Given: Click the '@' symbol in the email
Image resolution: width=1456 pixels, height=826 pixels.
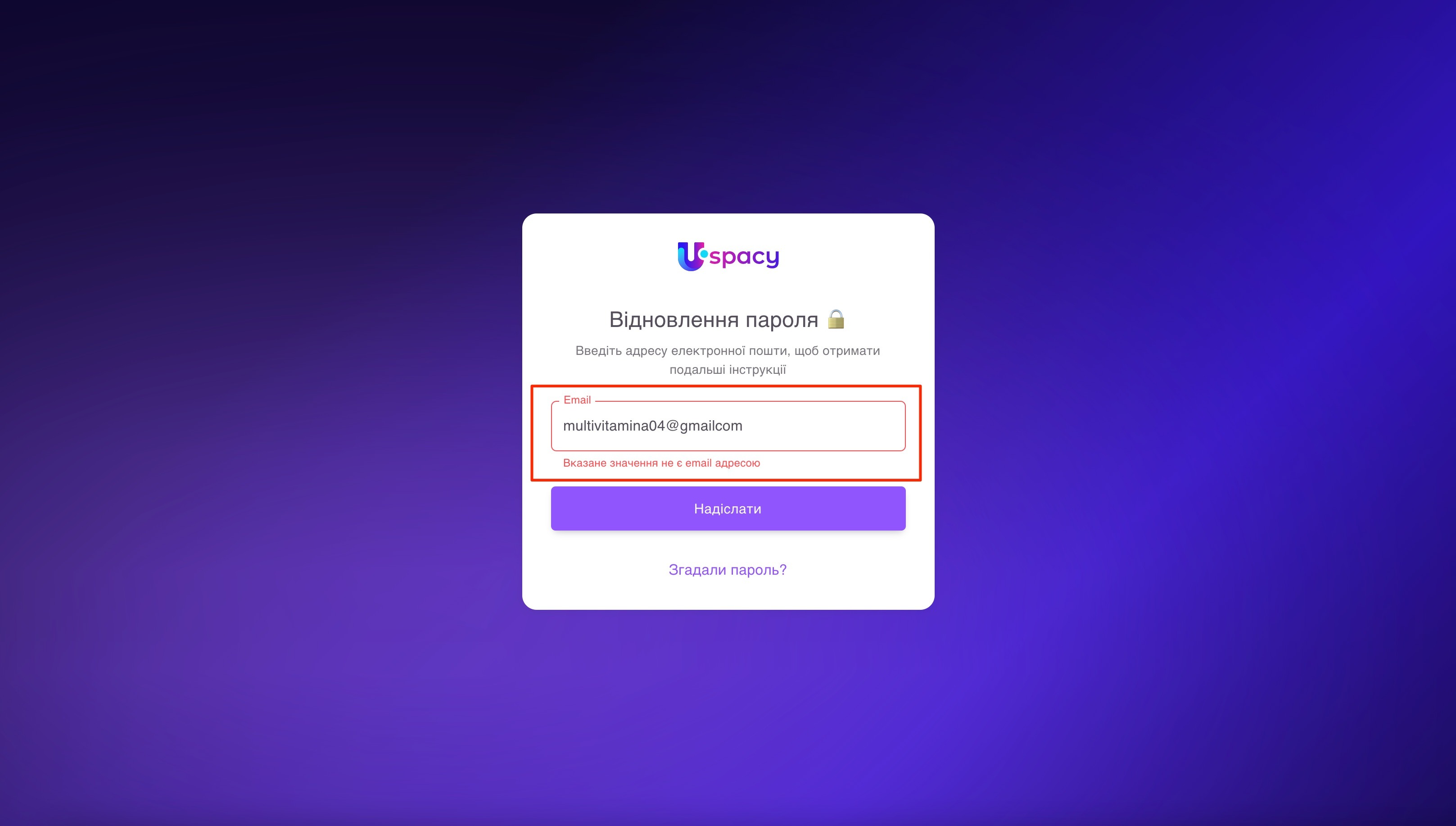Looking at the screenshot, I should click(x=672, y=426).
